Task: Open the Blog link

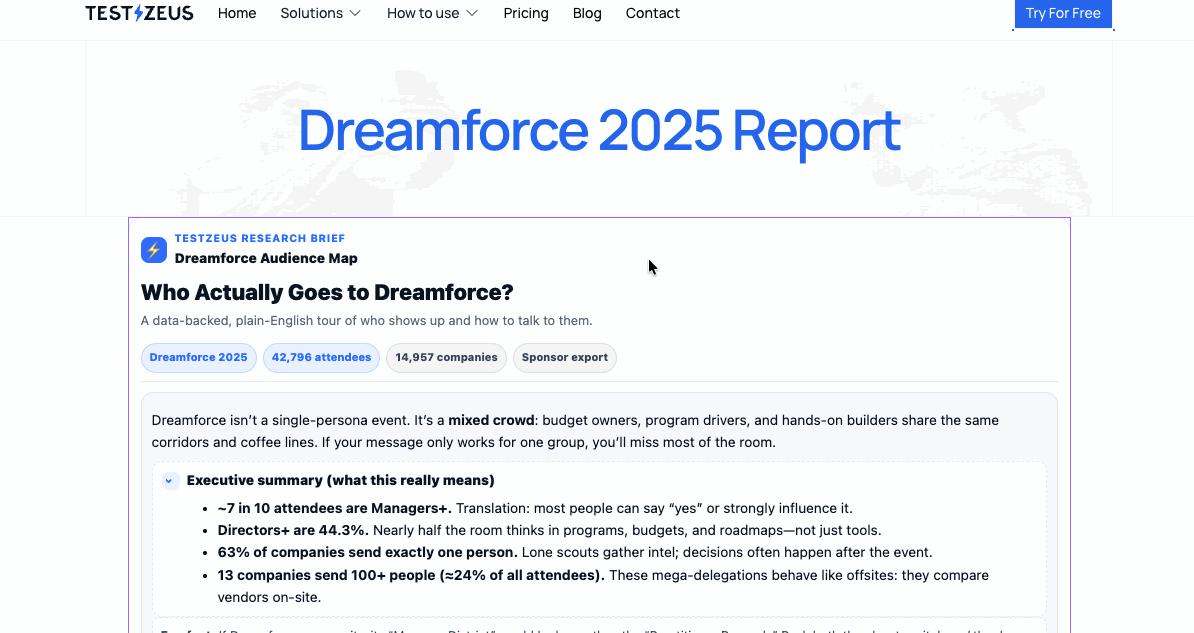Action: tap(587, 13)
